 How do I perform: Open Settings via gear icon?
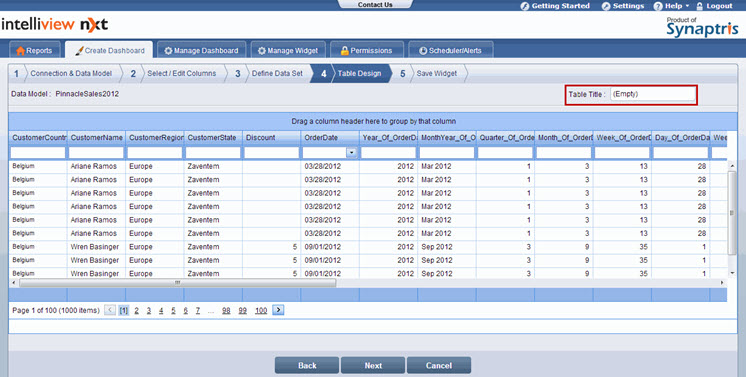(606, 6)
